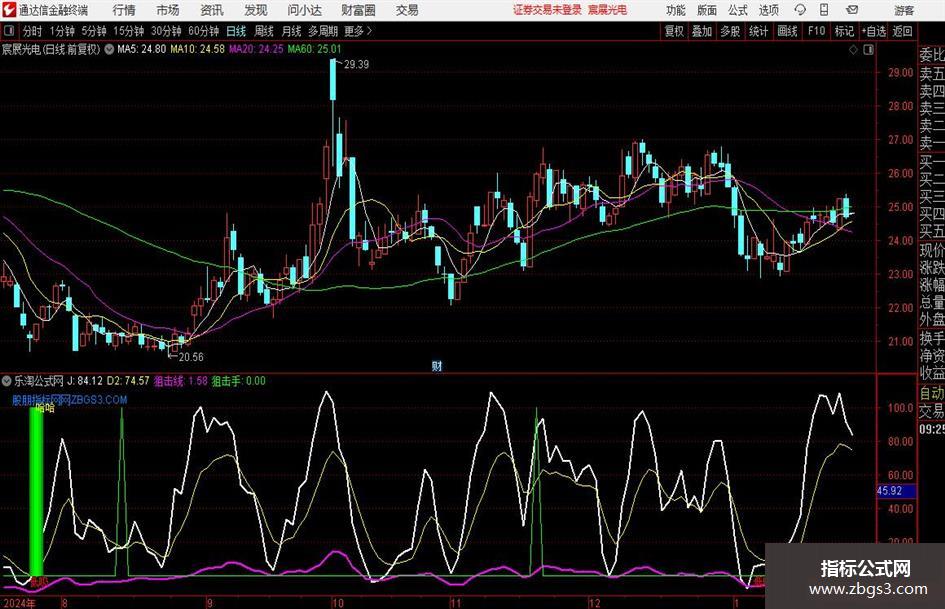Click the J: 84.12 indicator value

coord(84,381)
